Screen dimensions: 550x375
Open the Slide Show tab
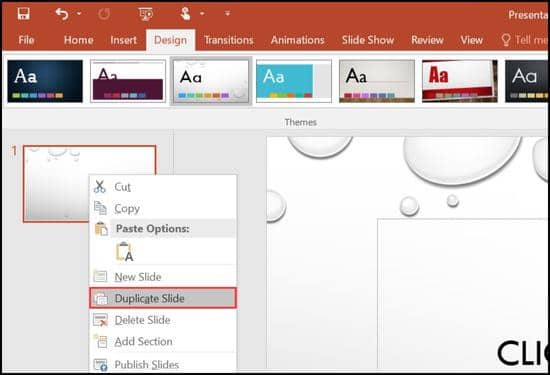click(x=368, y=40)
